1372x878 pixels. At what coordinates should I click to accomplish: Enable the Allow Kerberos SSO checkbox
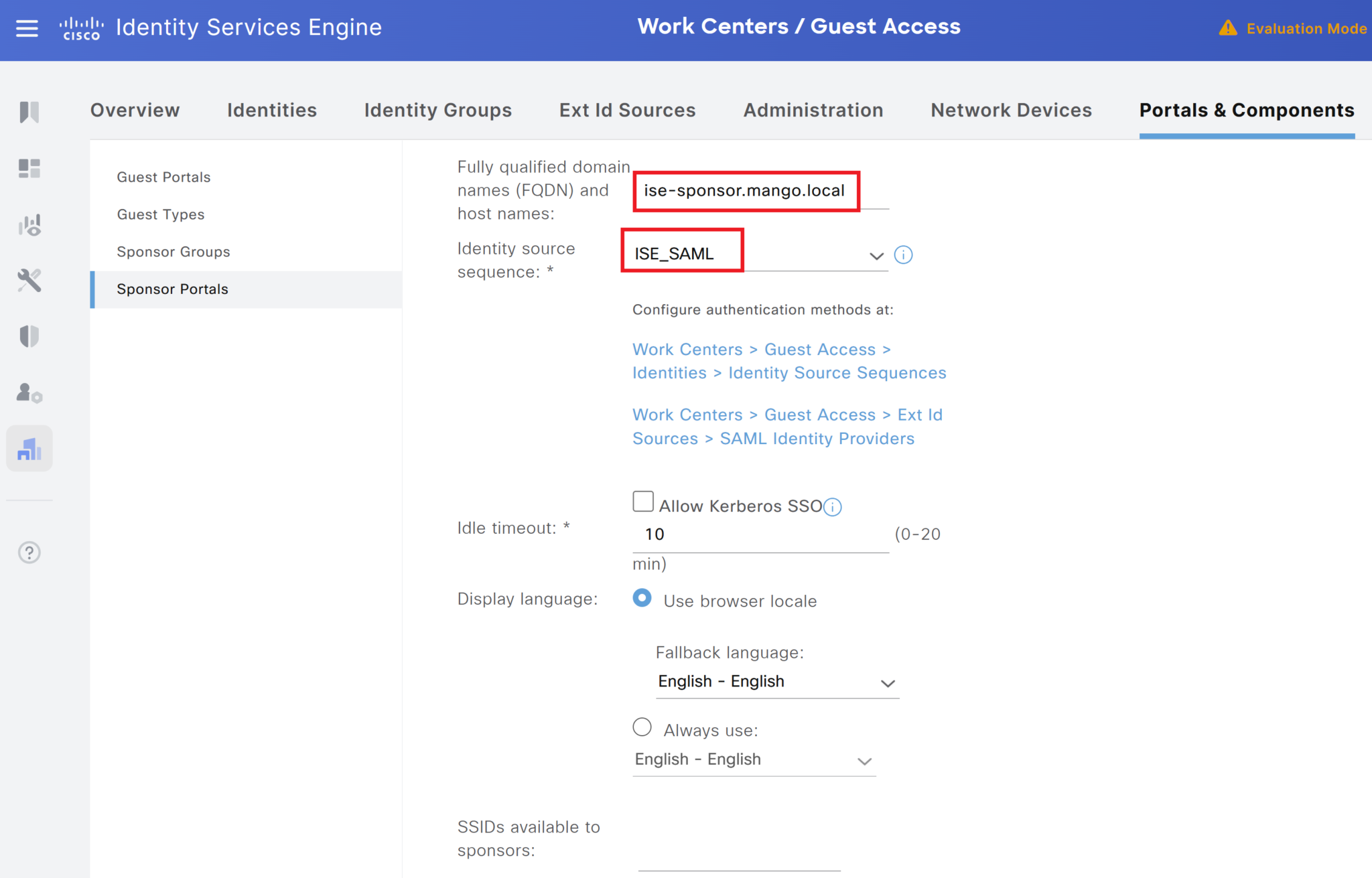pyautogui.click(x=642, y=501)
